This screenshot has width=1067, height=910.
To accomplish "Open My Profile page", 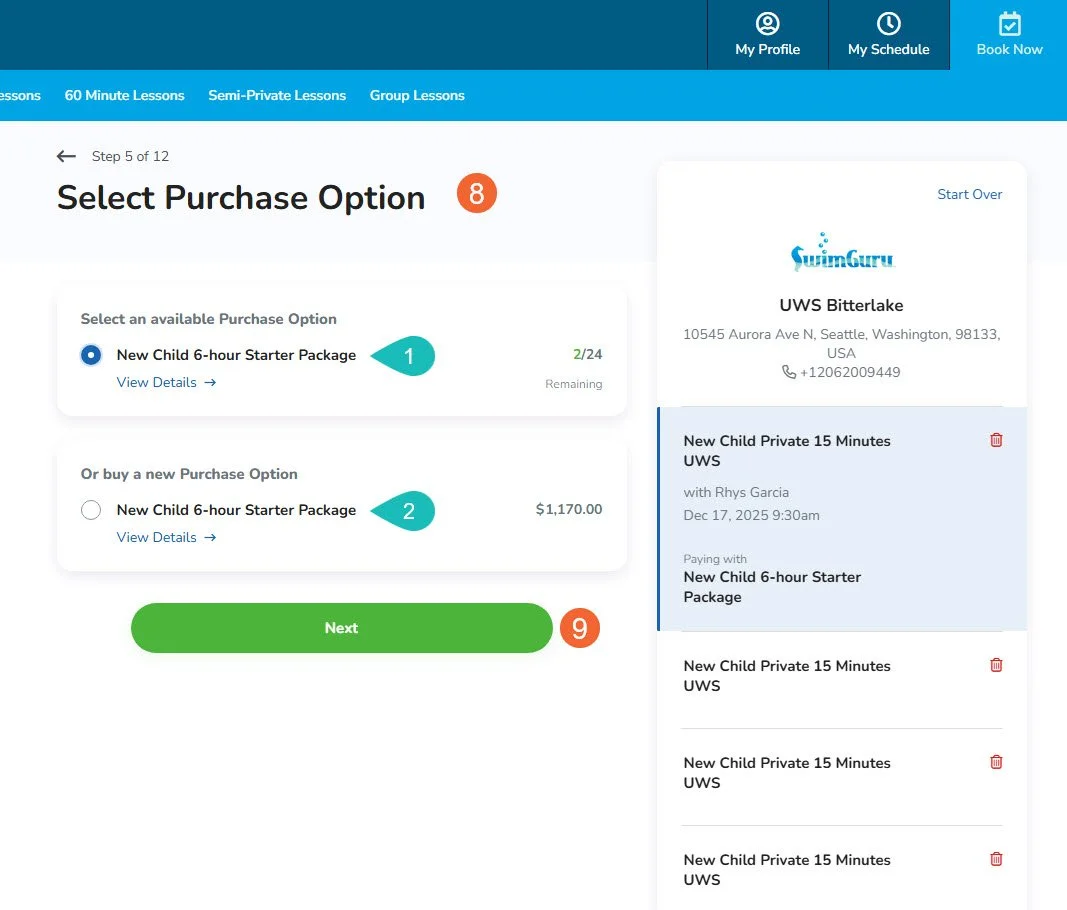I will [767, 35].
